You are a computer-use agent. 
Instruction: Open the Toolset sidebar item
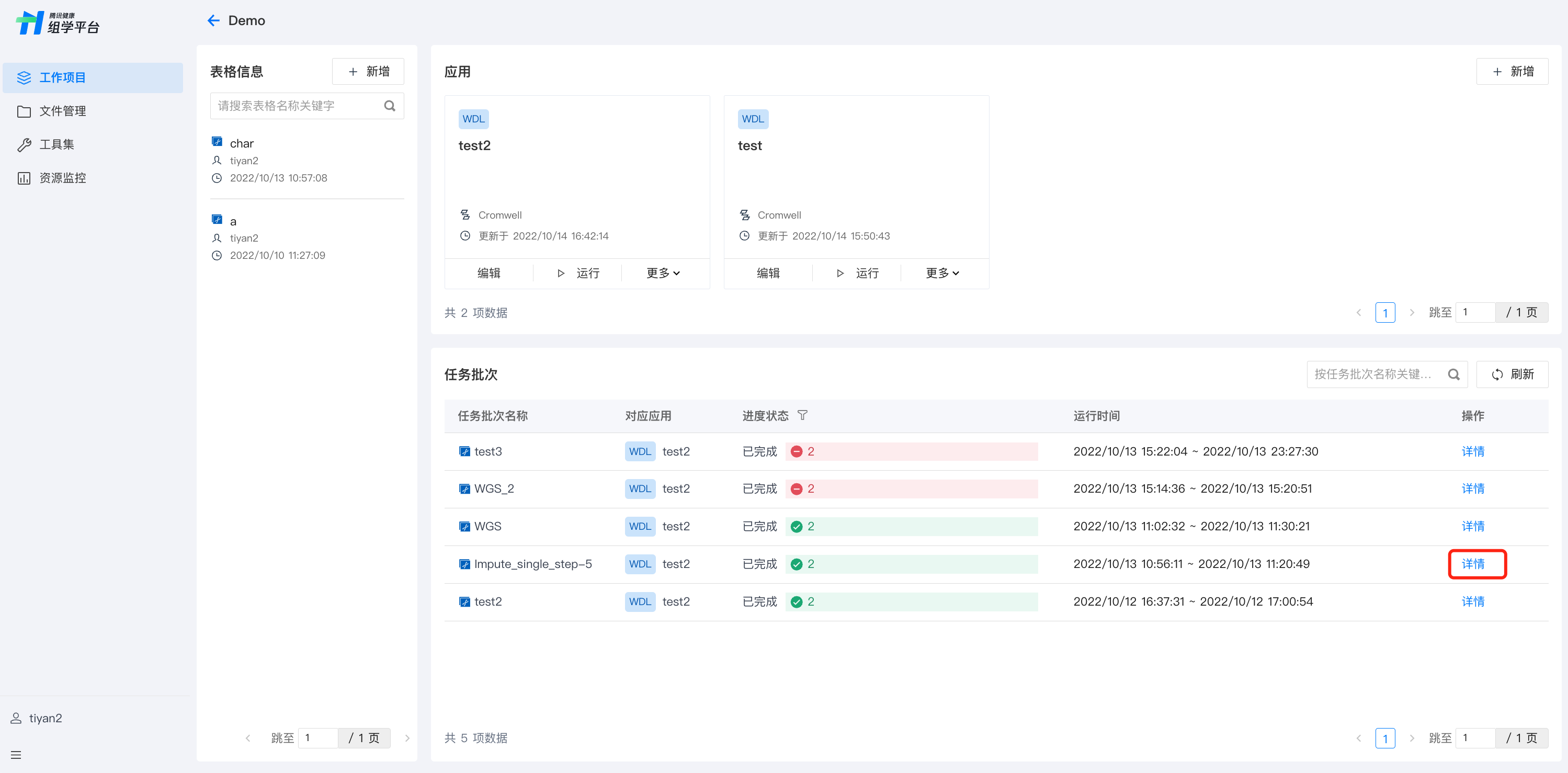56,145
